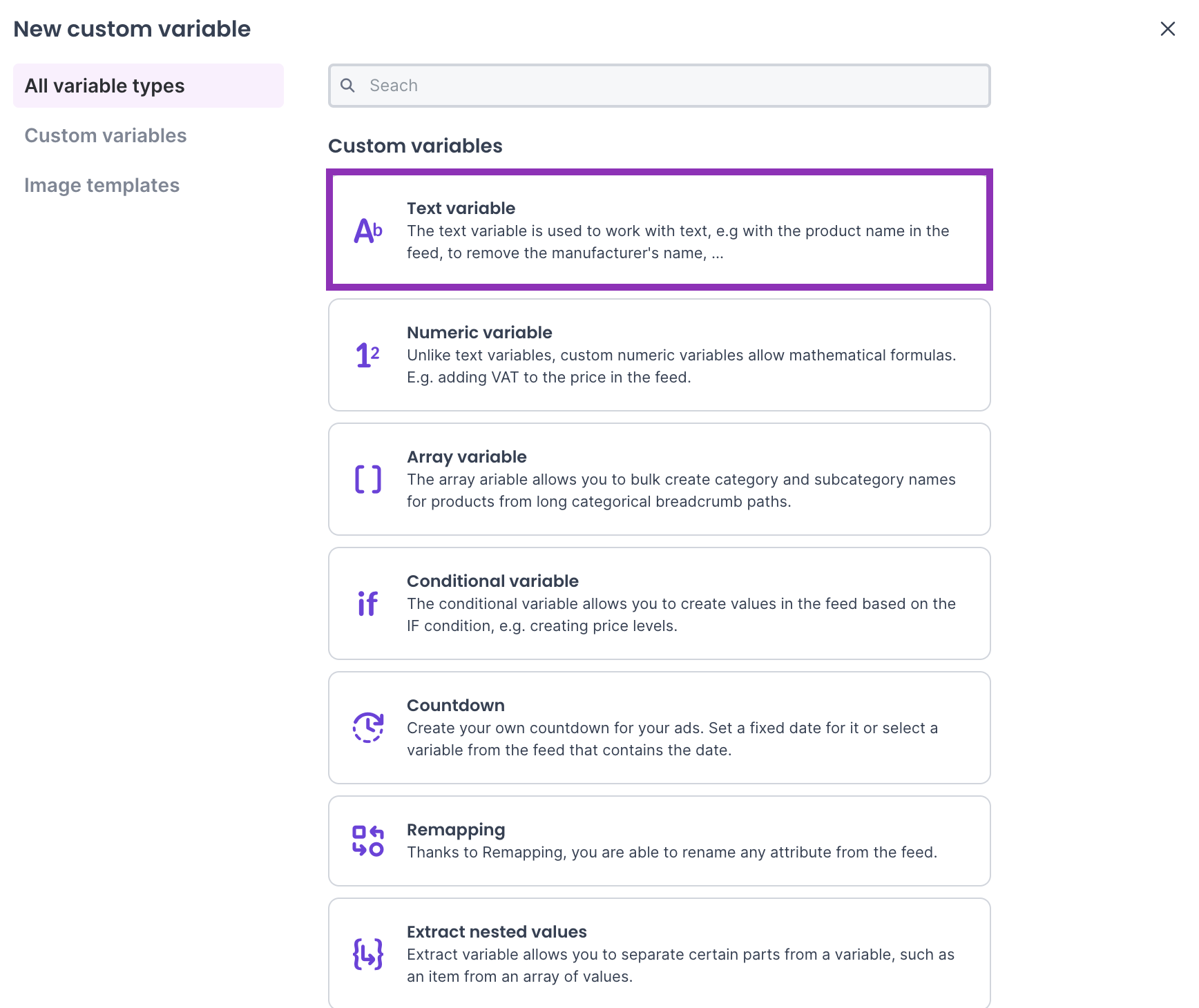Viewport: 1199px width, 1008px height.
Task: Click the Conditional variable 'if' icon
Action: click(x=367, y=603)
